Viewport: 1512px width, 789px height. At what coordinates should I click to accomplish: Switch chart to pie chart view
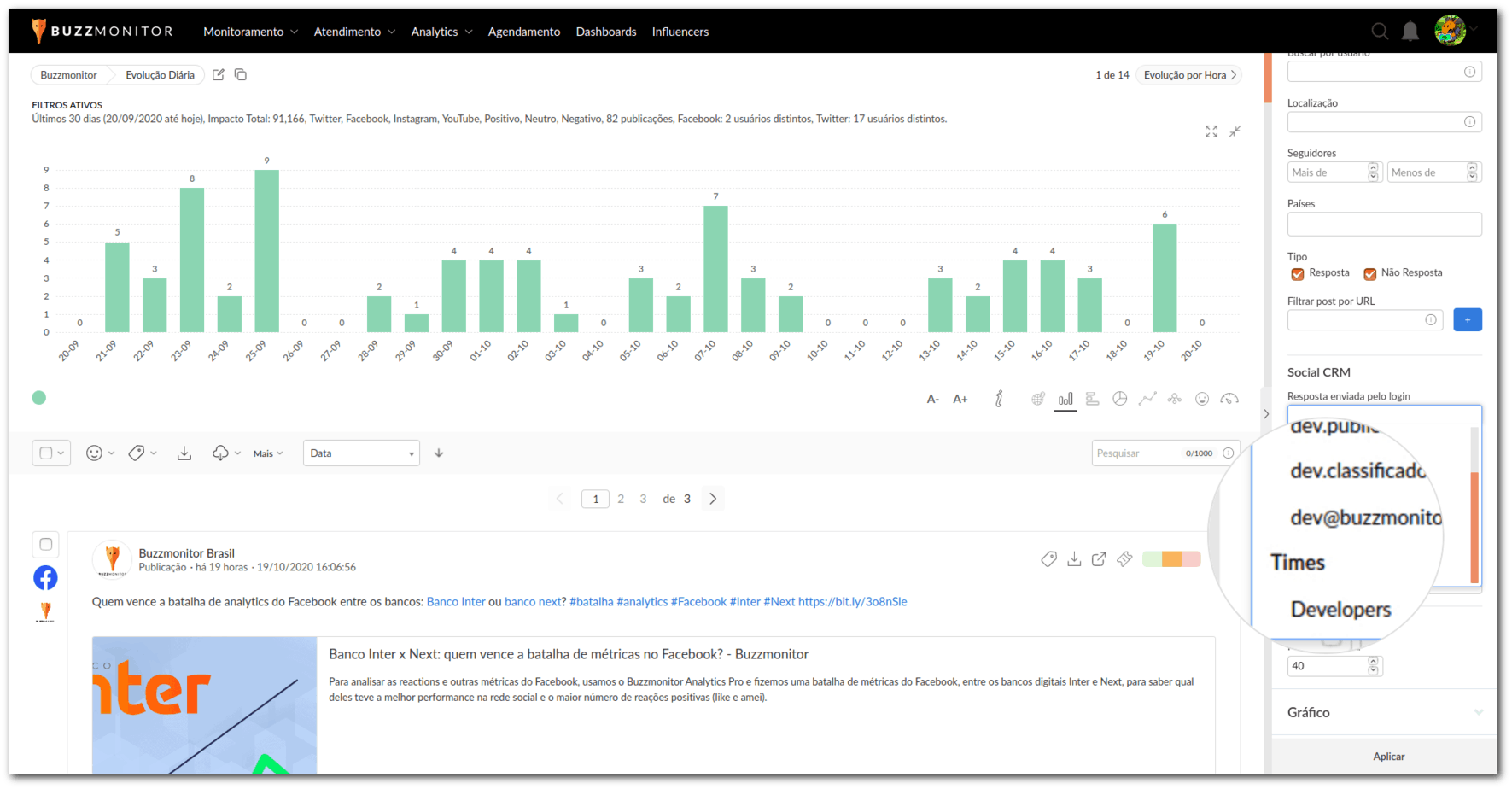[1119, 399]
